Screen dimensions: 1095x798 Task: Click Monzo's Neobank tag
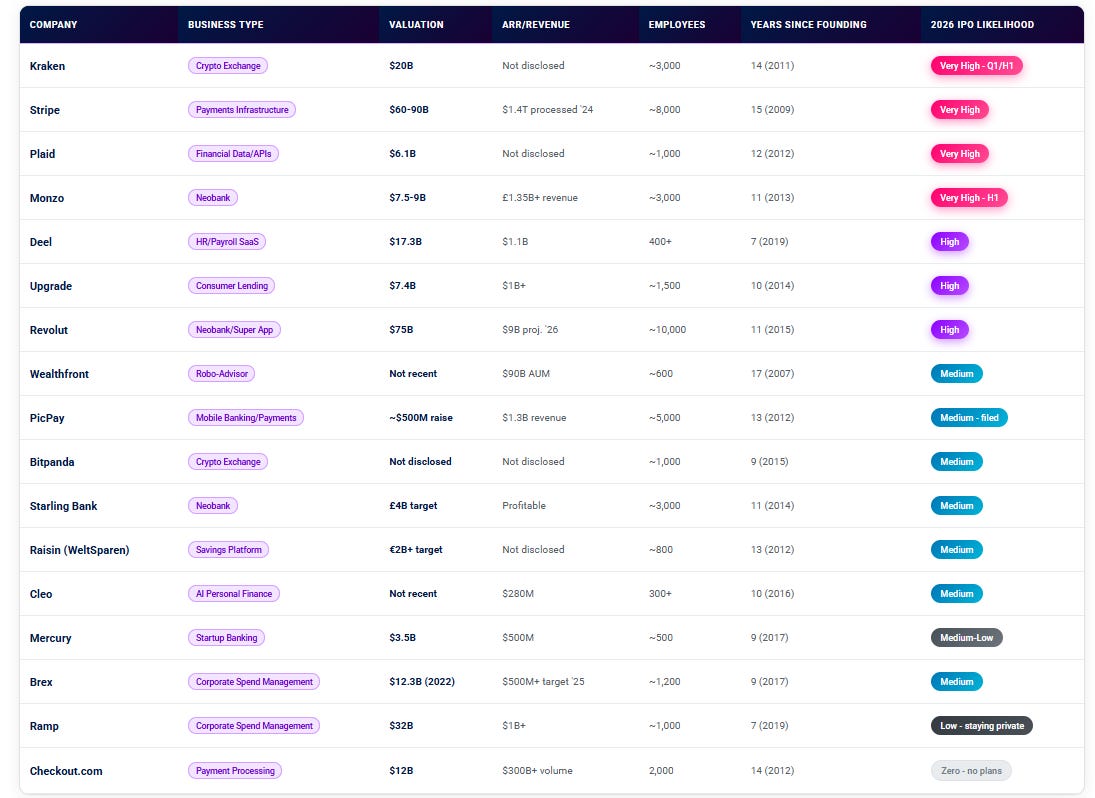pos(213,198)
